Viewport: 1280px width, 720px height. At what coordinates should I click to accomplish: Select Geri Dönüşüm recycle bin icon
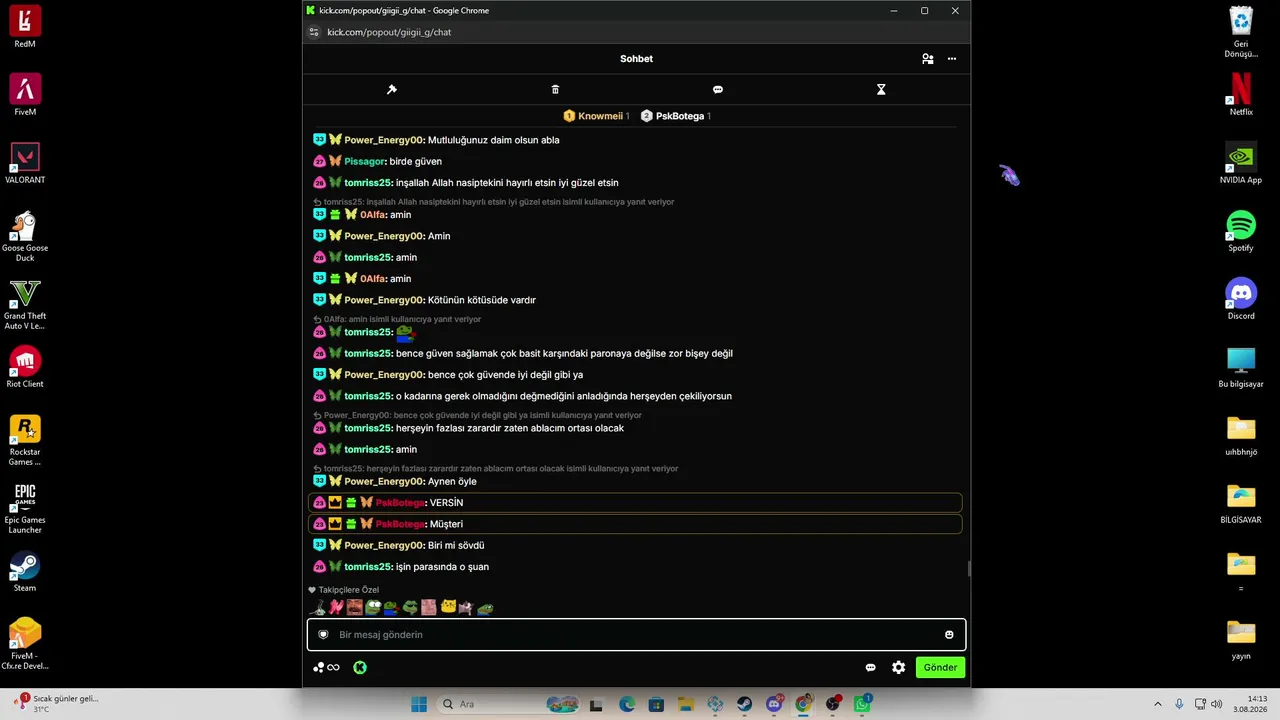[x=1241, y=32]
